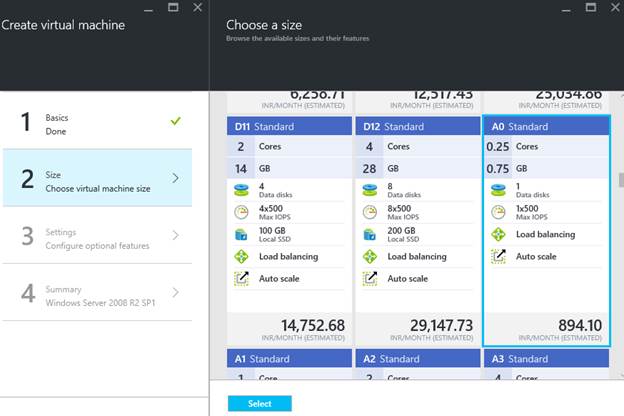This screenshot has height=416, width=624.
Task: Choose the D11 Standard size card header
Action: click(x=289, y=127)
